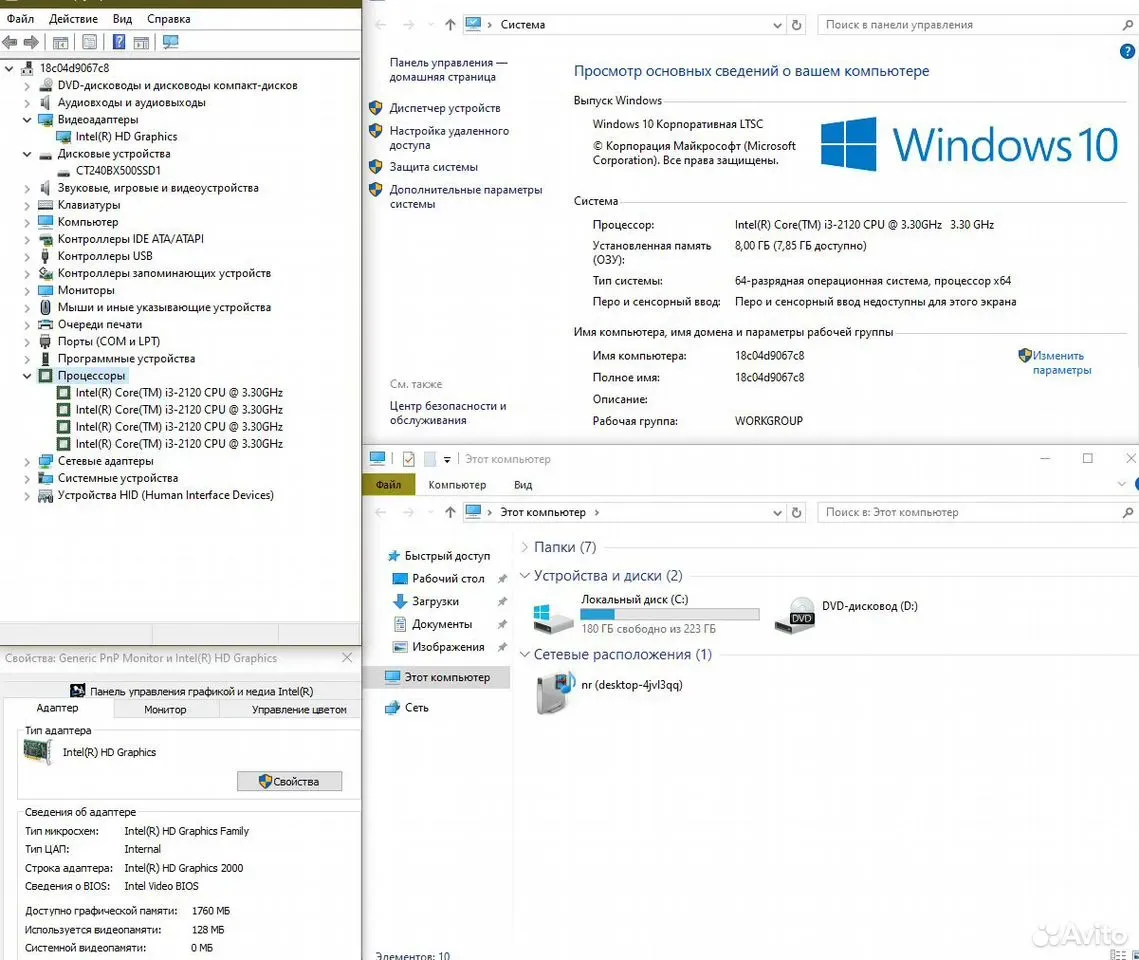
Task: Click the C: drive free space usage bar
Action: pos(670,614)
